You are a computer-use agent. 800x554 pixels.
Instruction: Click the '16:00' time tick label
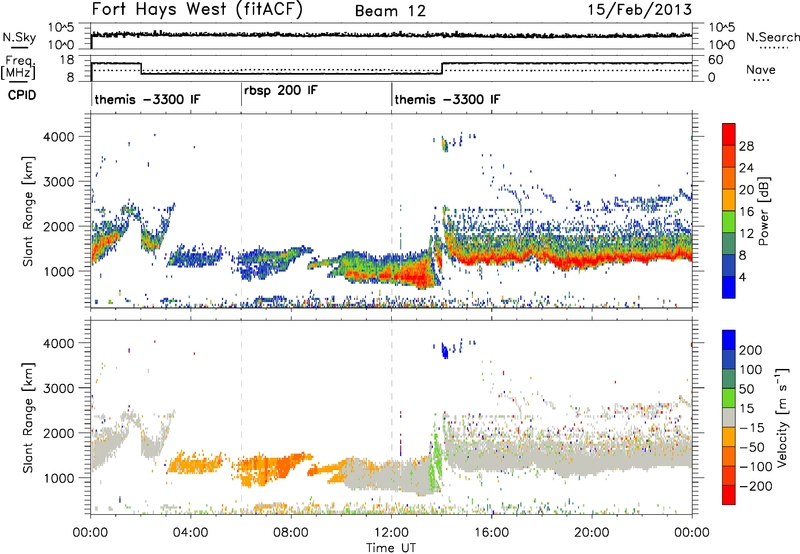[492, 533]
